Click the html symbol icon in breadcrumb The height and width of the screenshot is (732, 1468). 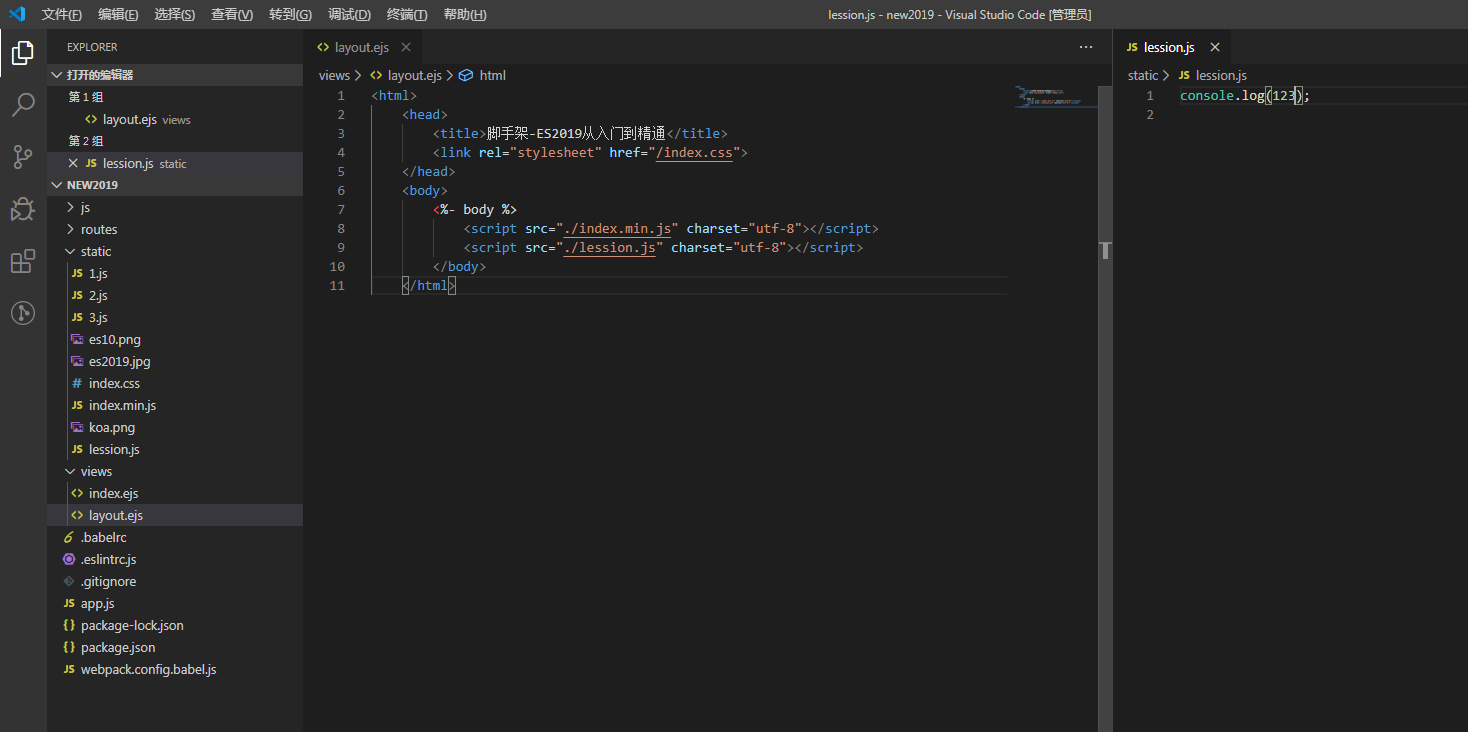pos(465,75)
